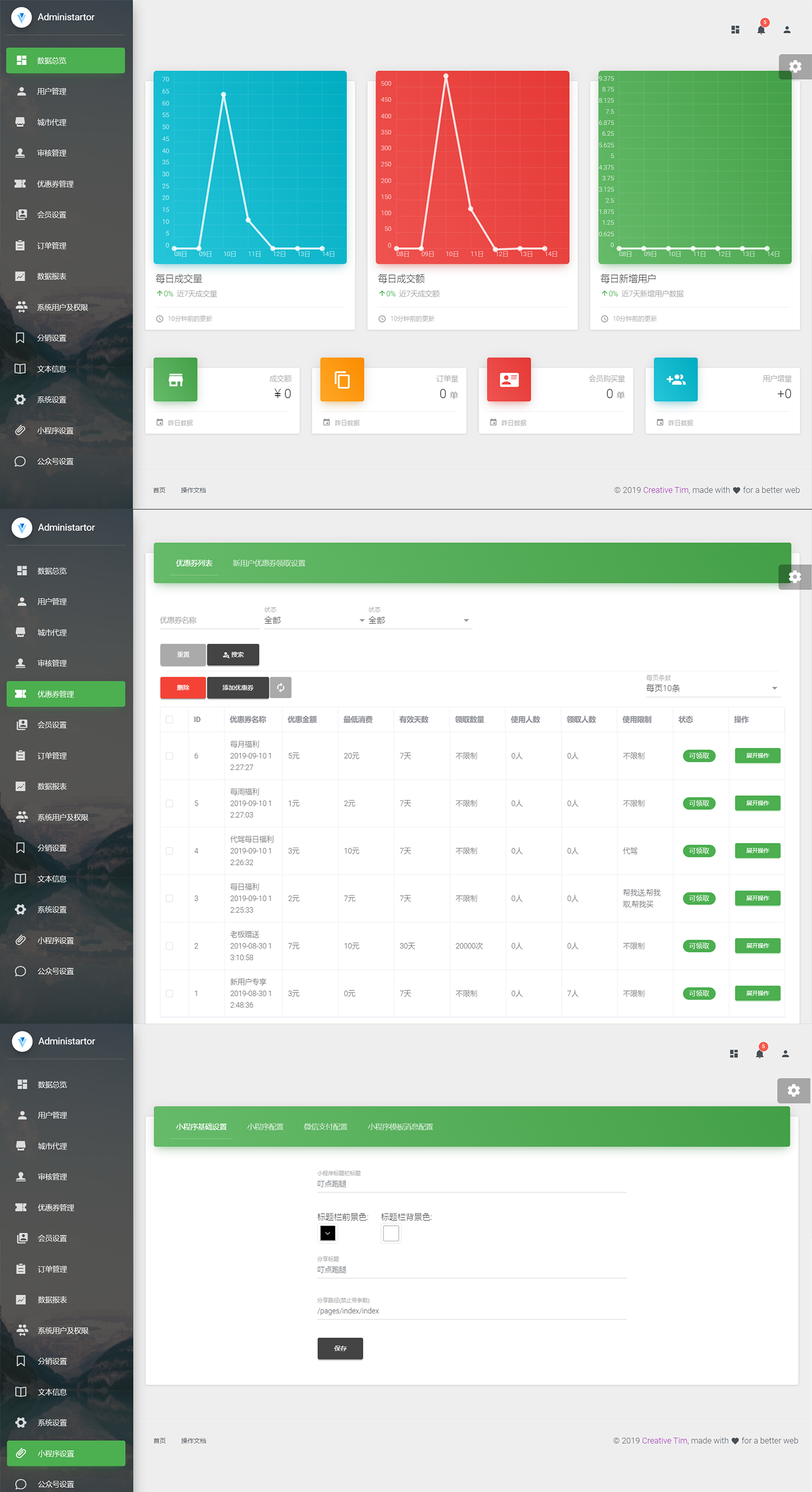The width and height of the screenshot is (812, 1492).
Task: Expand the 每页10条 page size dropdown
Action: [x=712, y=688]
